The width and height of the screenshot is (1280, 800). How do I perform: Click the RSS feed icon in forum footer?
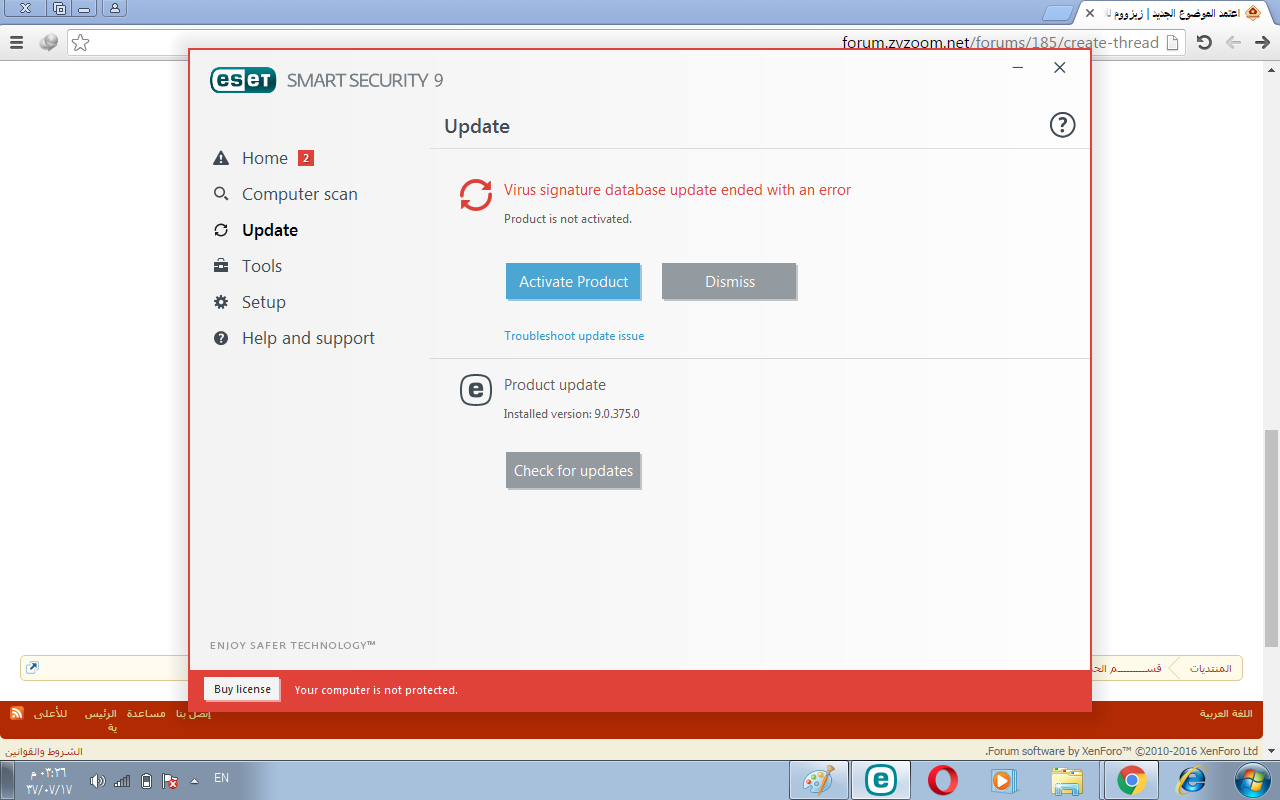tap(17, 713)
